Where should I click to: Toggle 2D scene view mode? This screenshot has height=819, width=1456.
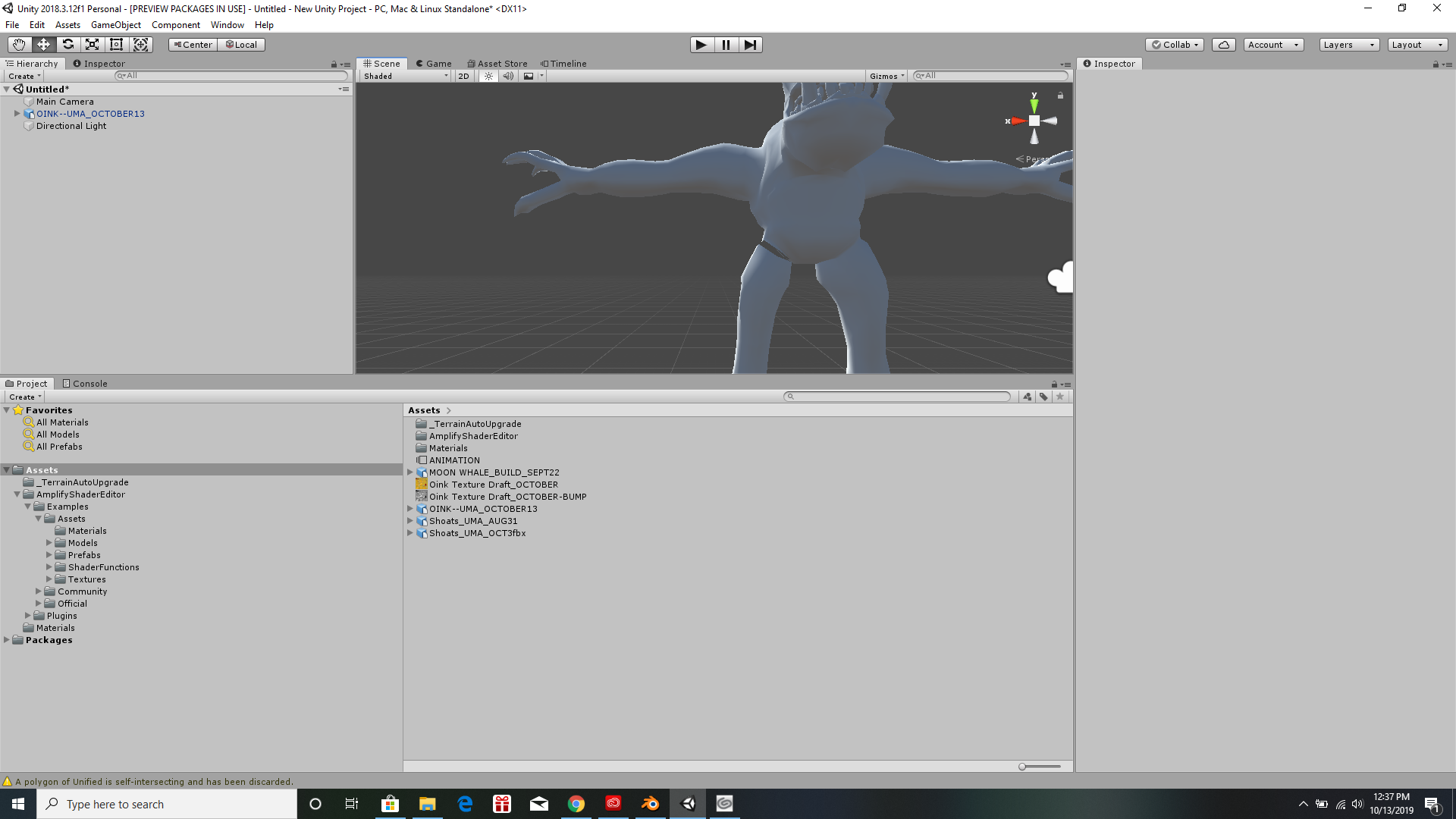point(463,76)
